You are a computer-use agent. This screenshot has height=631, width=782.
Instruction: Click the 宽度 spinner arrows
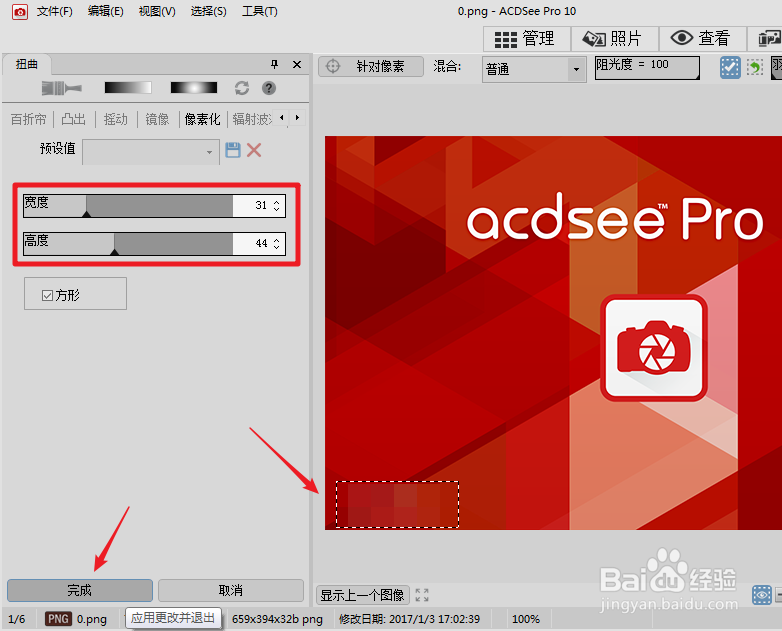[x=277, y=206]
